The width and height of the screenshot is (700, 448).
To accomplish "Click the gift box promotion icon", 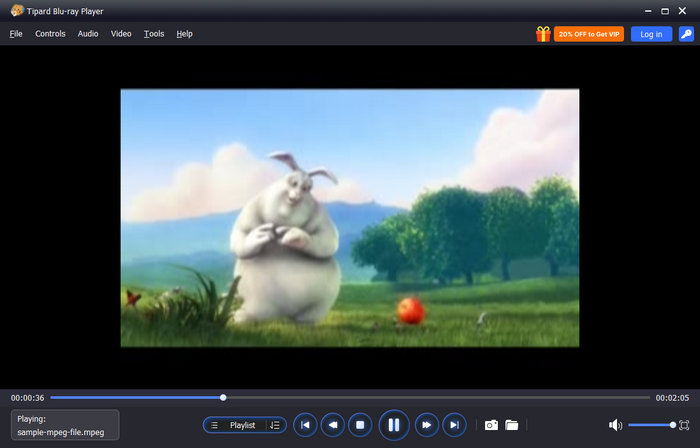I will (x=543, y=34).
